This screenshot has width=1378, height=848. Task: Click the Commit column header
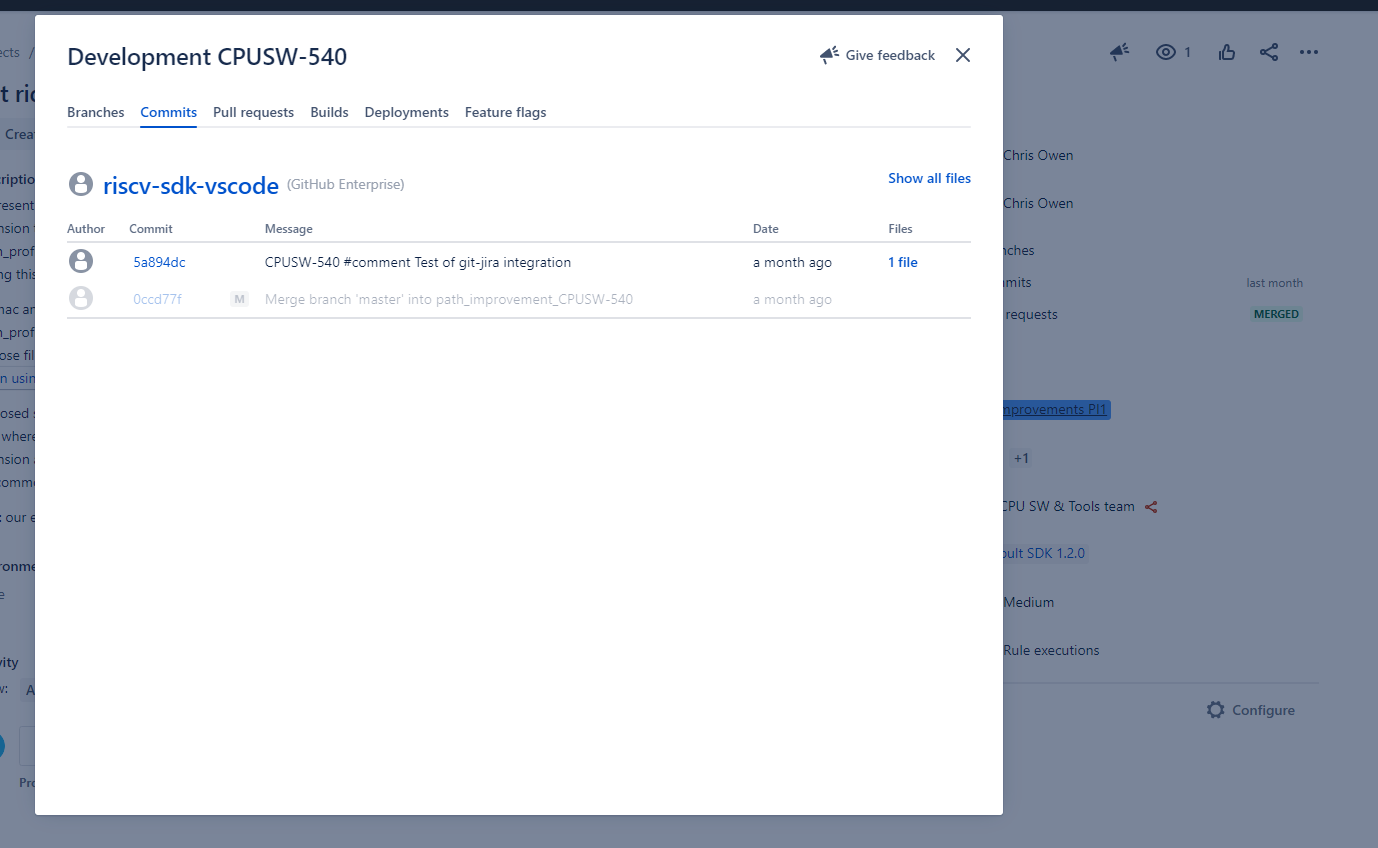click(x=151, y=229)
